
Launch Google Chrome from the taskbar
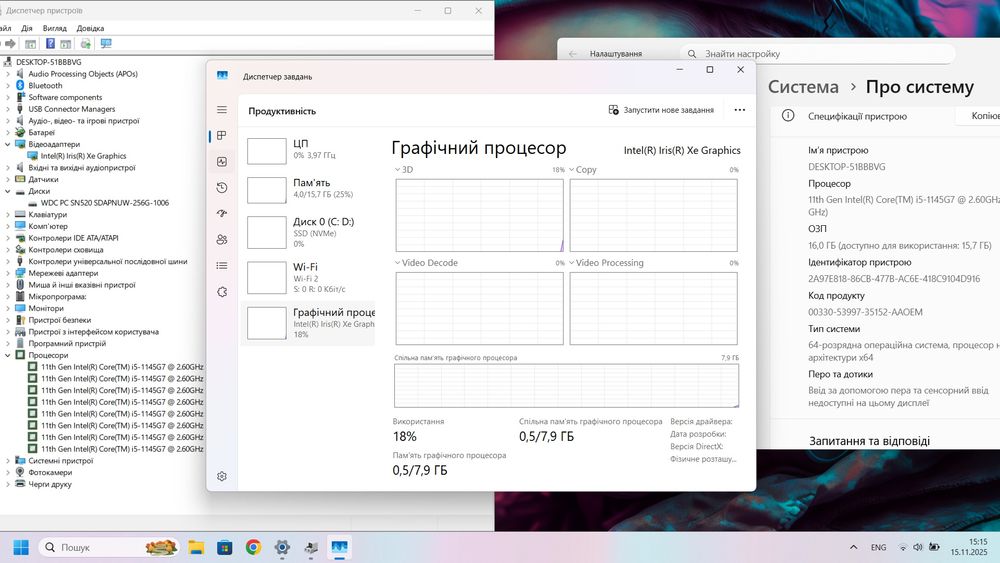coord(253,547)
